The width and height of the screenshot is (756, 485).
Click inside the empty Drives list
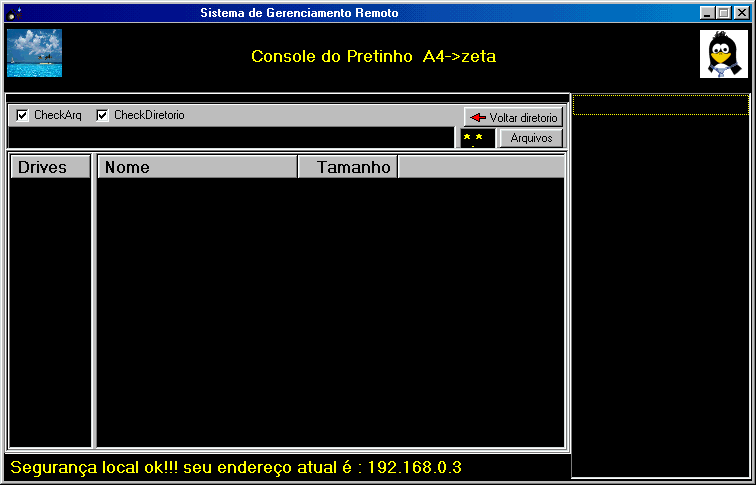coord(49,310)
